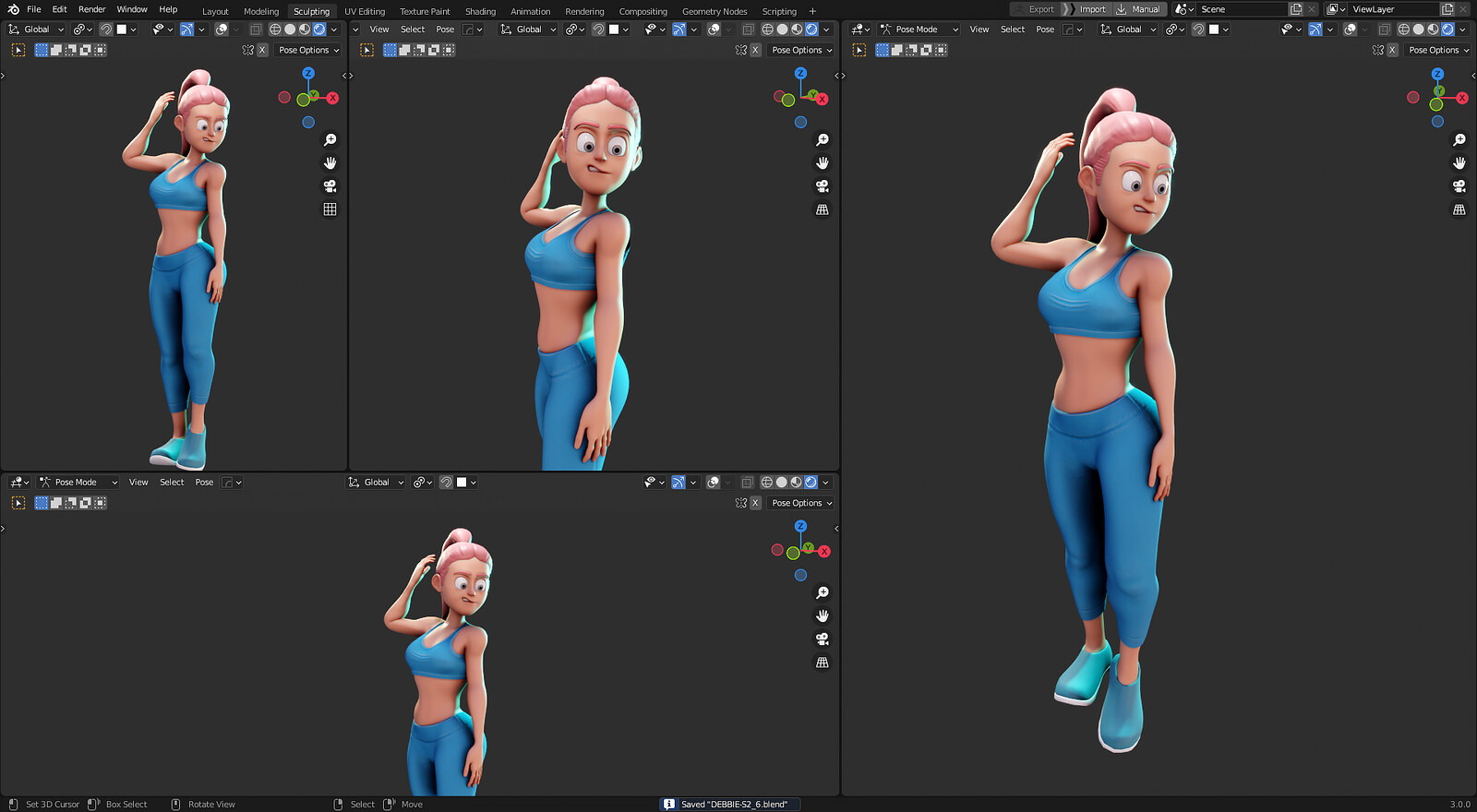Expand Pose Options in left viewport
This screenshot has width=1477, height=812.
[x=309, y=51]
